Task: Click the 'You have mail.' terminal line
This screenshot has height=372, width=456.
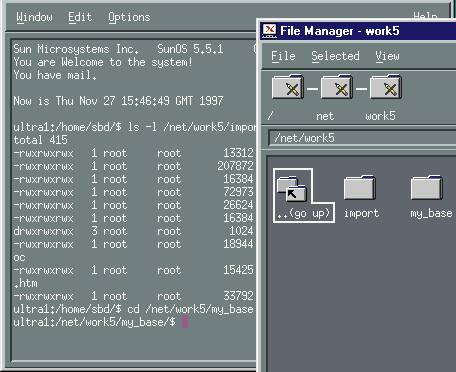Action: (x=55, y=75)
